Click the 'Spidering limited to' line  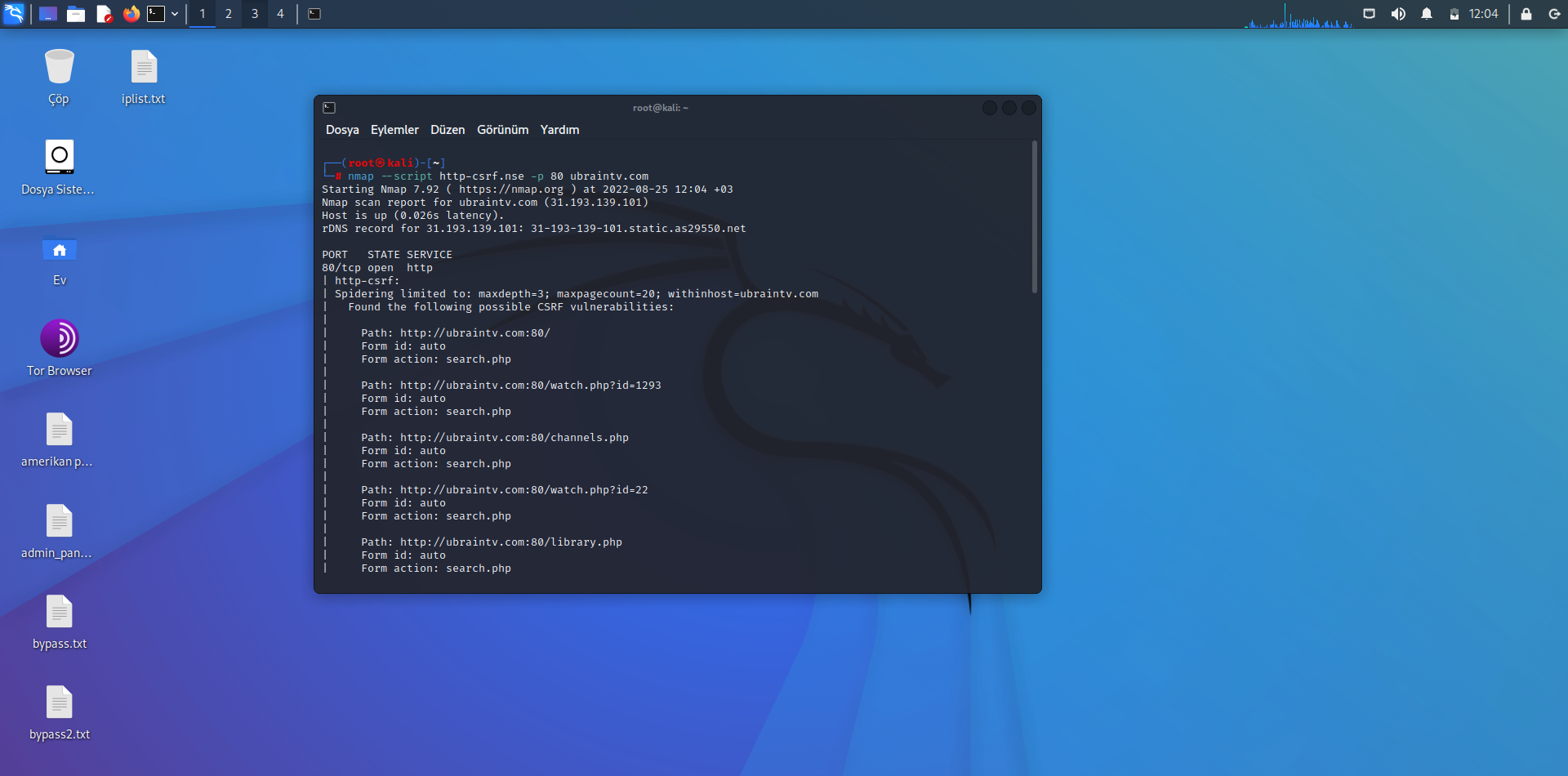pos(577,294)
